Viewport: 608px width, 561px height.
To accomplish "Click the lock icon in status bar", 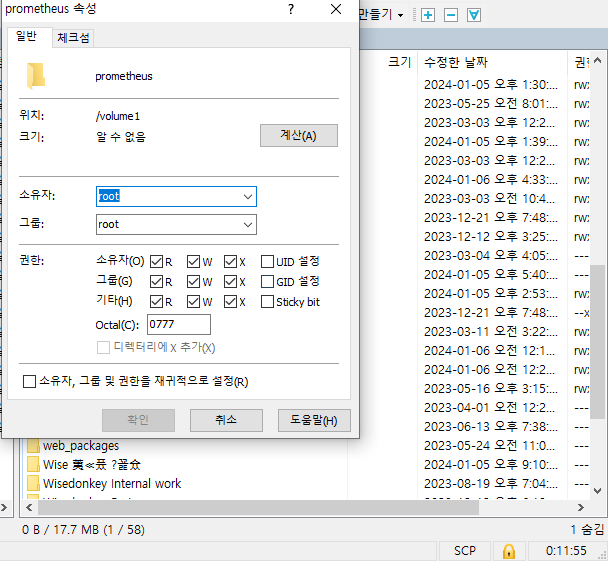I will click(509, 551).
